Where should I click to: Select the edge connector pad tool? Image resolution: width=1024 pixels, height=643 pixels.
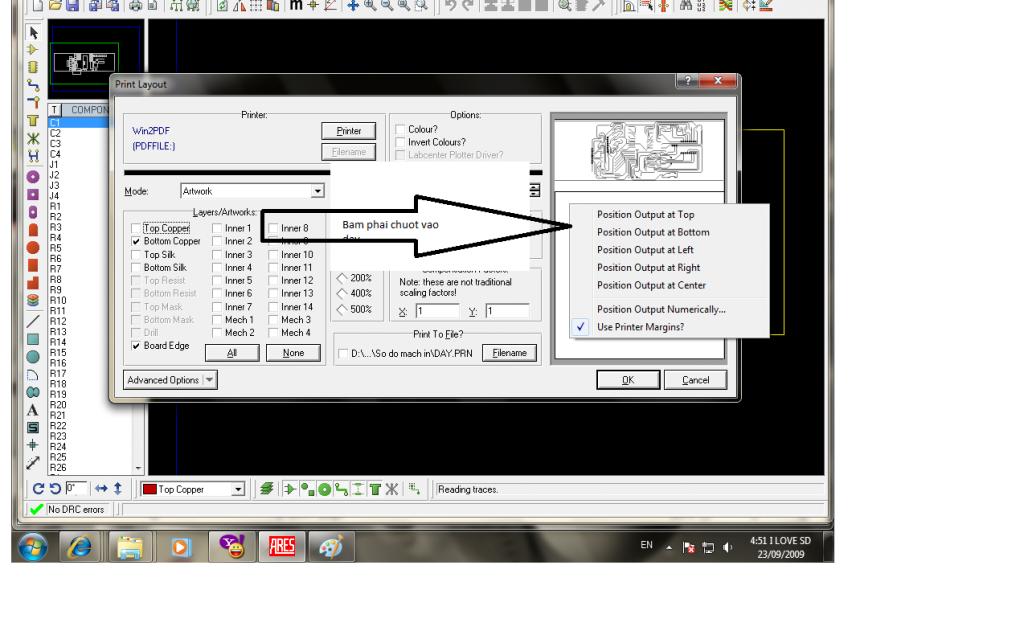click(33, 230)
